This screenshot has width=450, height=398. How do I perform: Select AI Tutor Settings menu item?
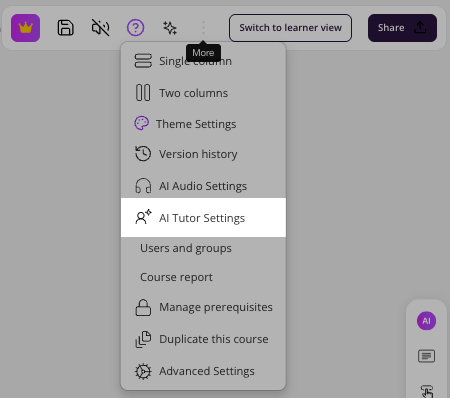(x=203, y=218)
